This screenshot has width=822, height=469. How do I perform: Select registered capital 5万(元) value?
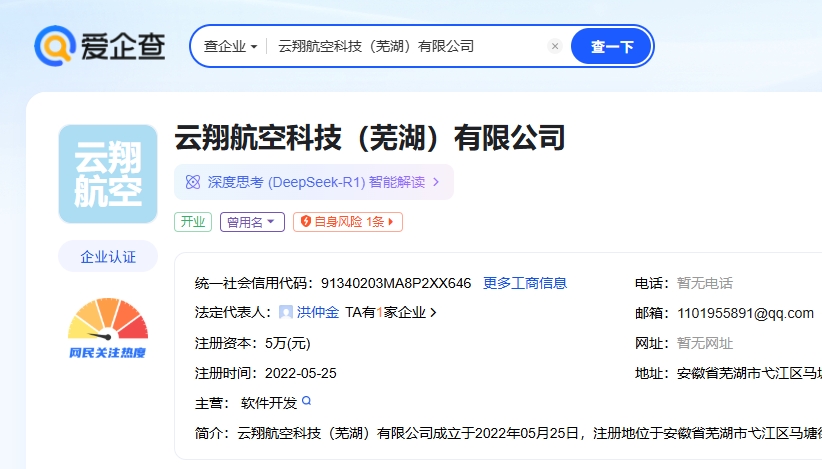(288, 343)
